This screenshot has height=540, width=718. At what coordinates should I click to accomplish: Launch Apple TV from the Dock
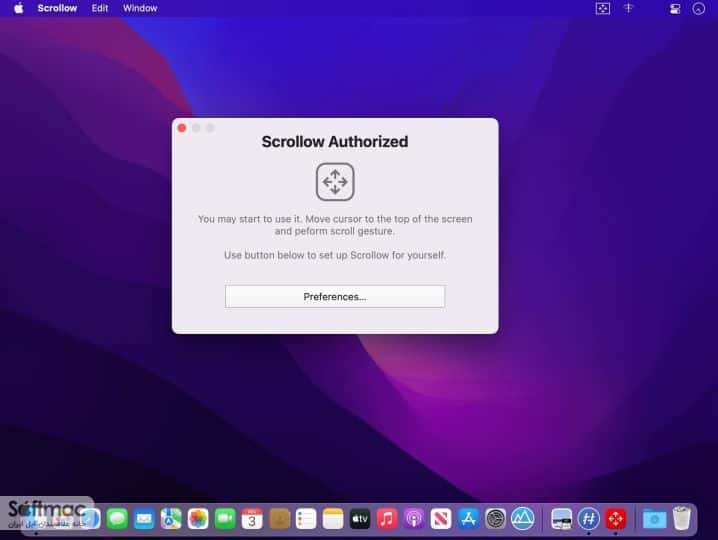pyautogui.click(x=360, y=519)
